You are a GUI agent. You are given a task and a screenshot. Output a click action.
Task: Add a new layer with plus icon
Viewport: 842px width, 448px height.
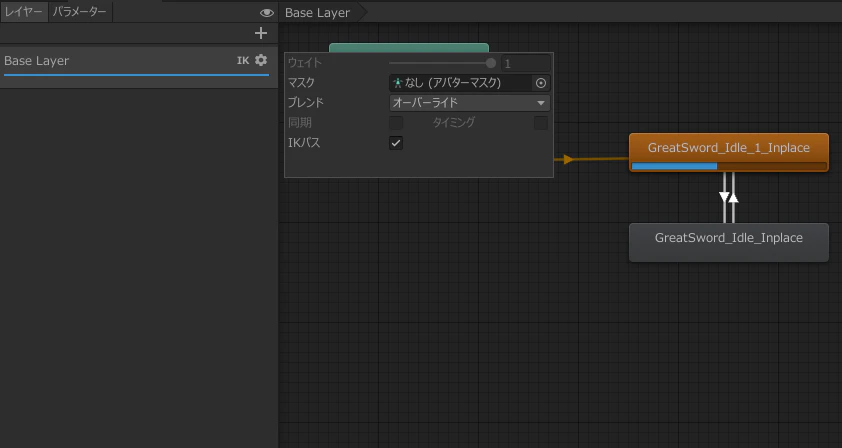pos(261,33)
